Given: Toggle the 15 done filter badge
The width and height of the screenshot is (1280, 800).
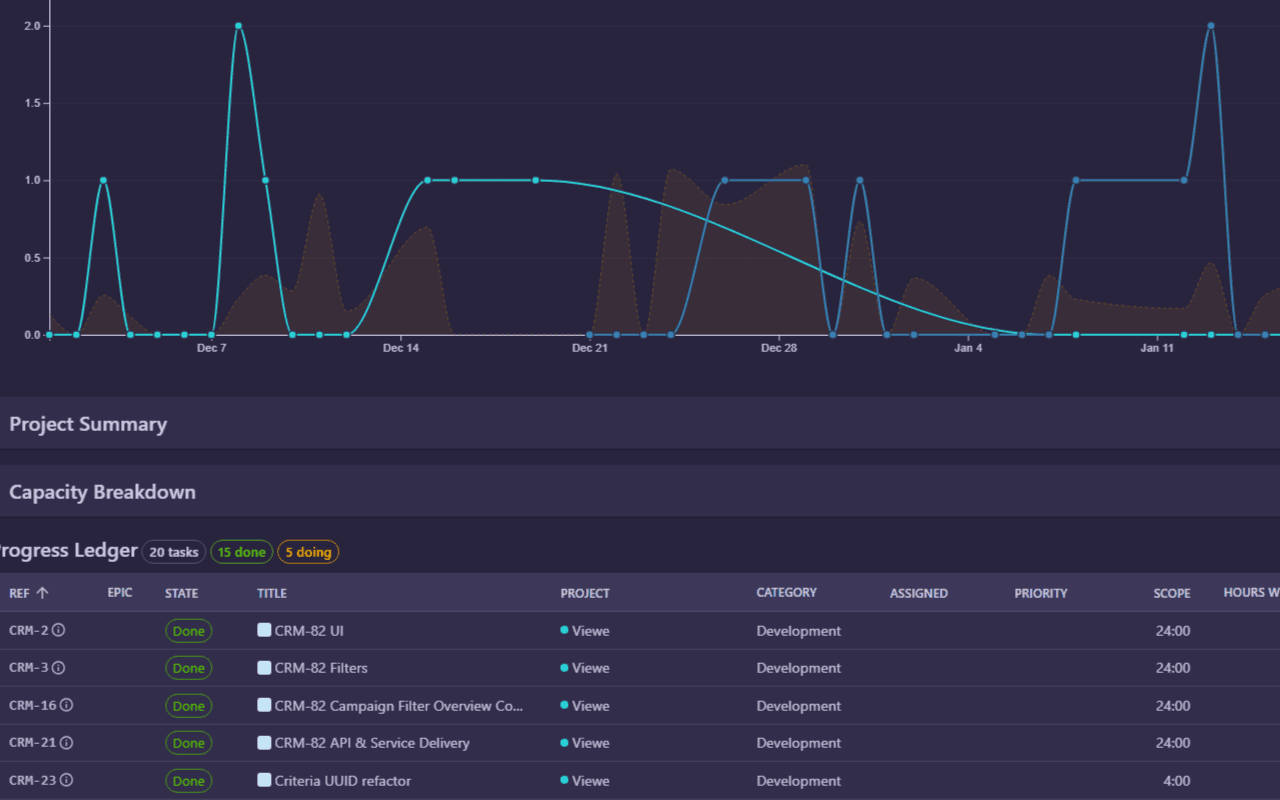Looking at the screenshot, I should click(241, 551).
